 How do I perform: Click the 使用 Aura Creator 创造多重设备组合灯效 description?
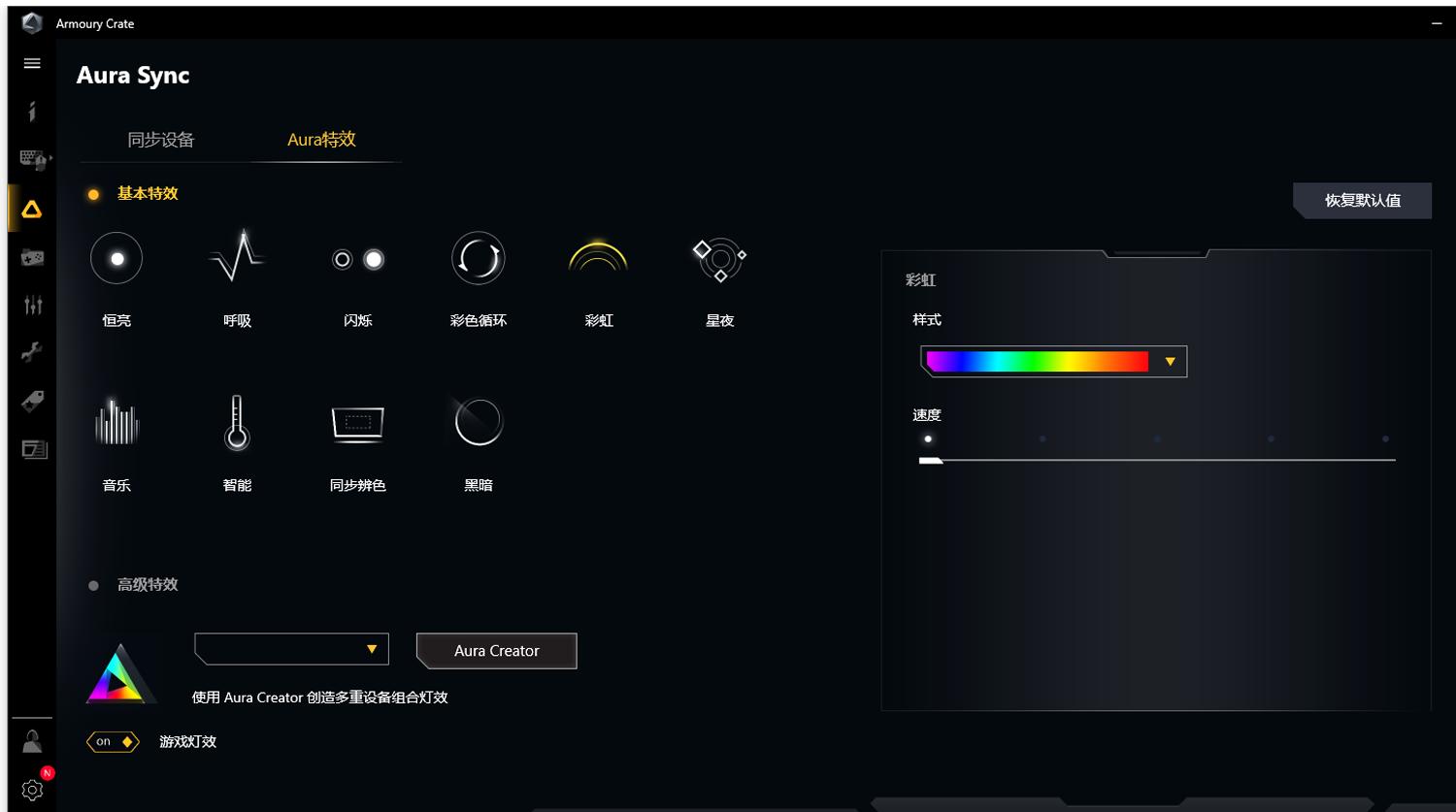pyautogui.click(x=320, y=698)
